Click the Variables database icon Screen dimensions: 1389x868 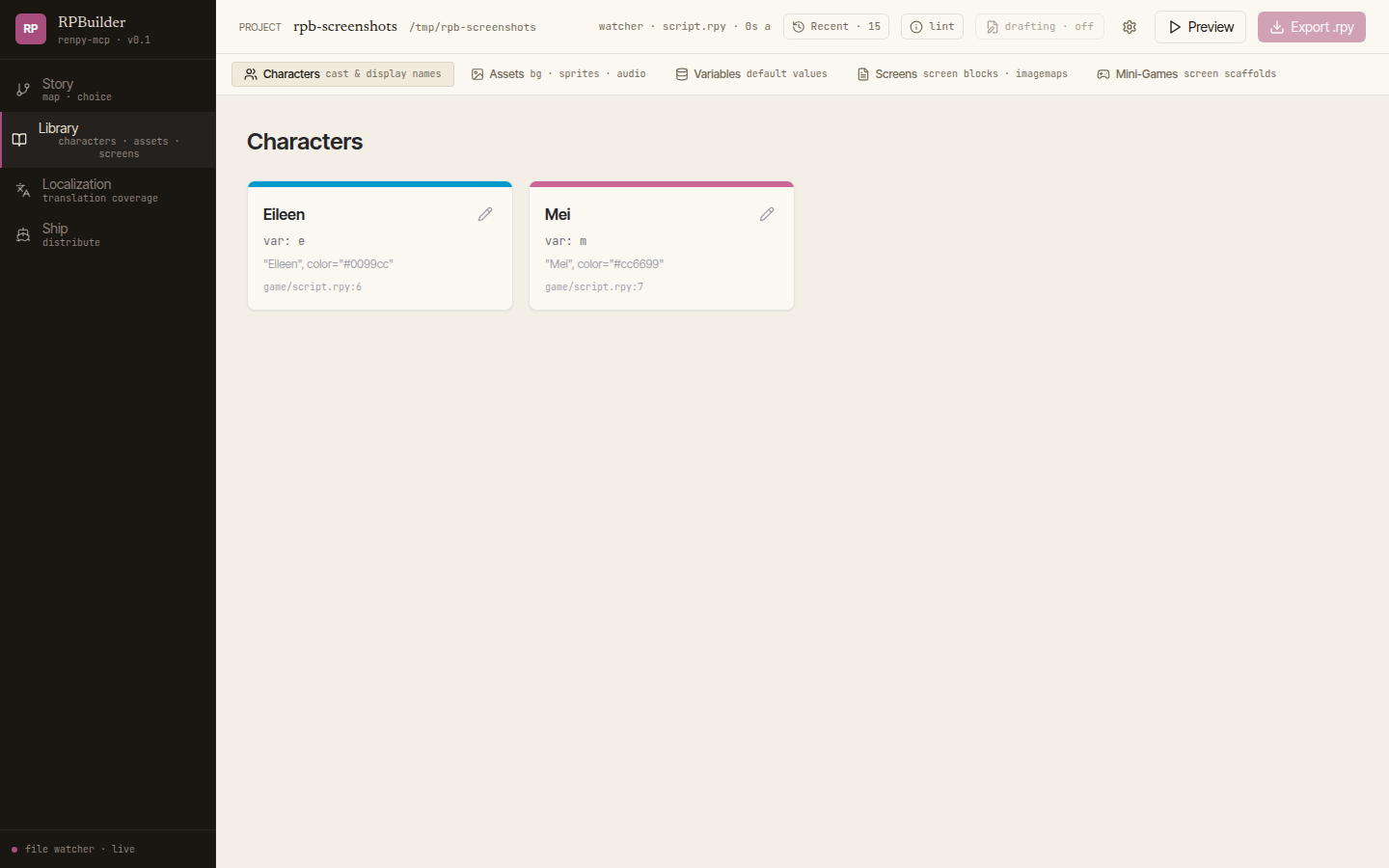(682, 74)
